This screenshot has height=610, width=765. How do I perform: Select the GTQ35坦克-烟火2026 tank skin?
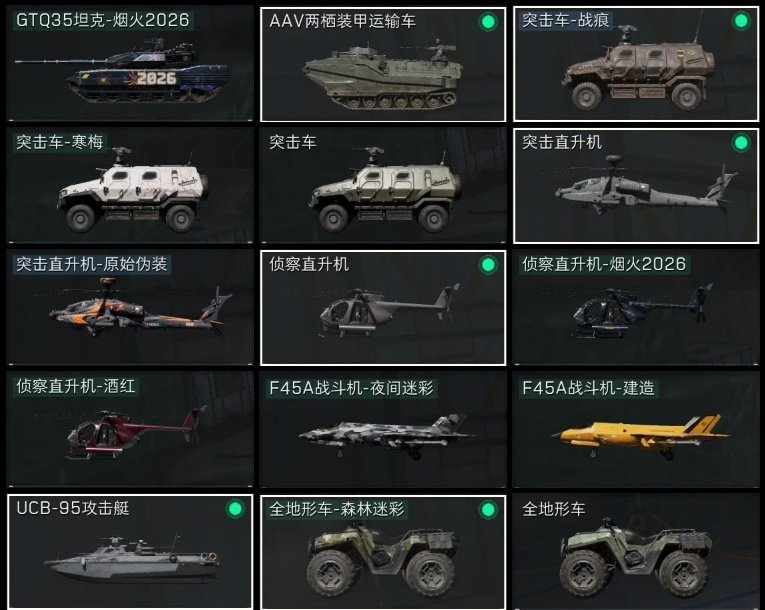tap(130, 64)
